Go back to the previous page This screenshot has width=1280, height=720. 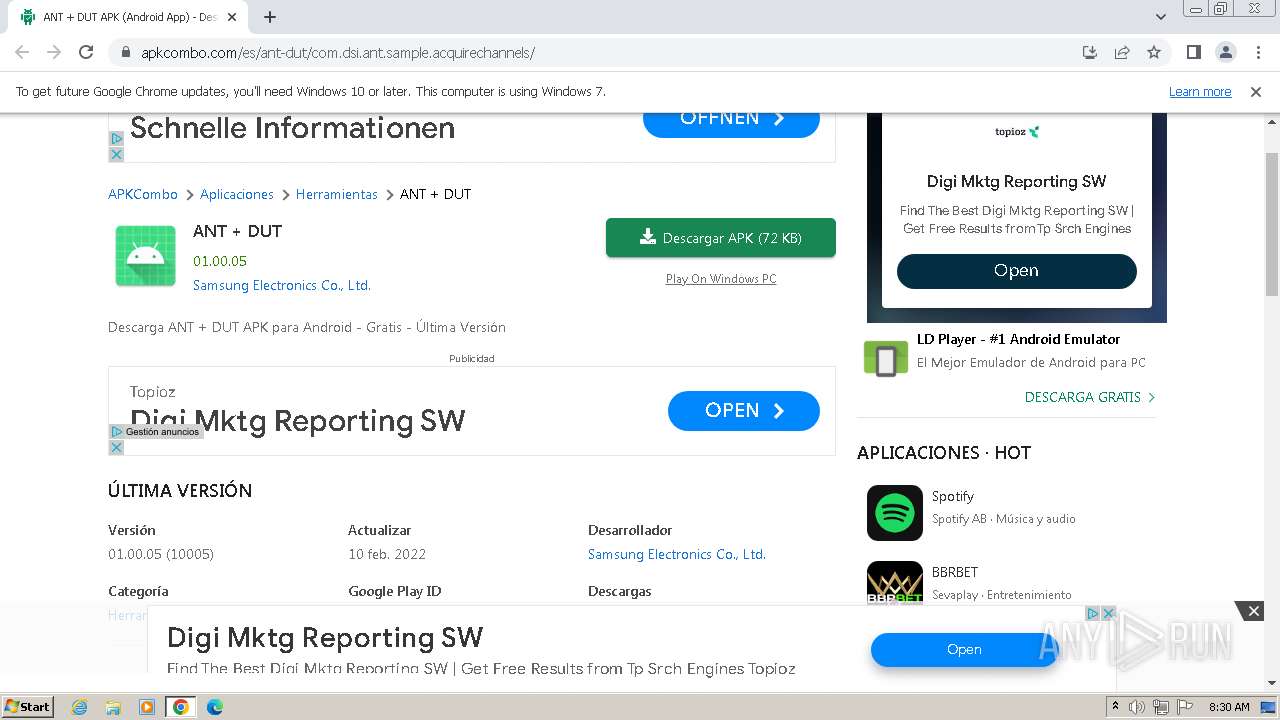coord(22,52)
